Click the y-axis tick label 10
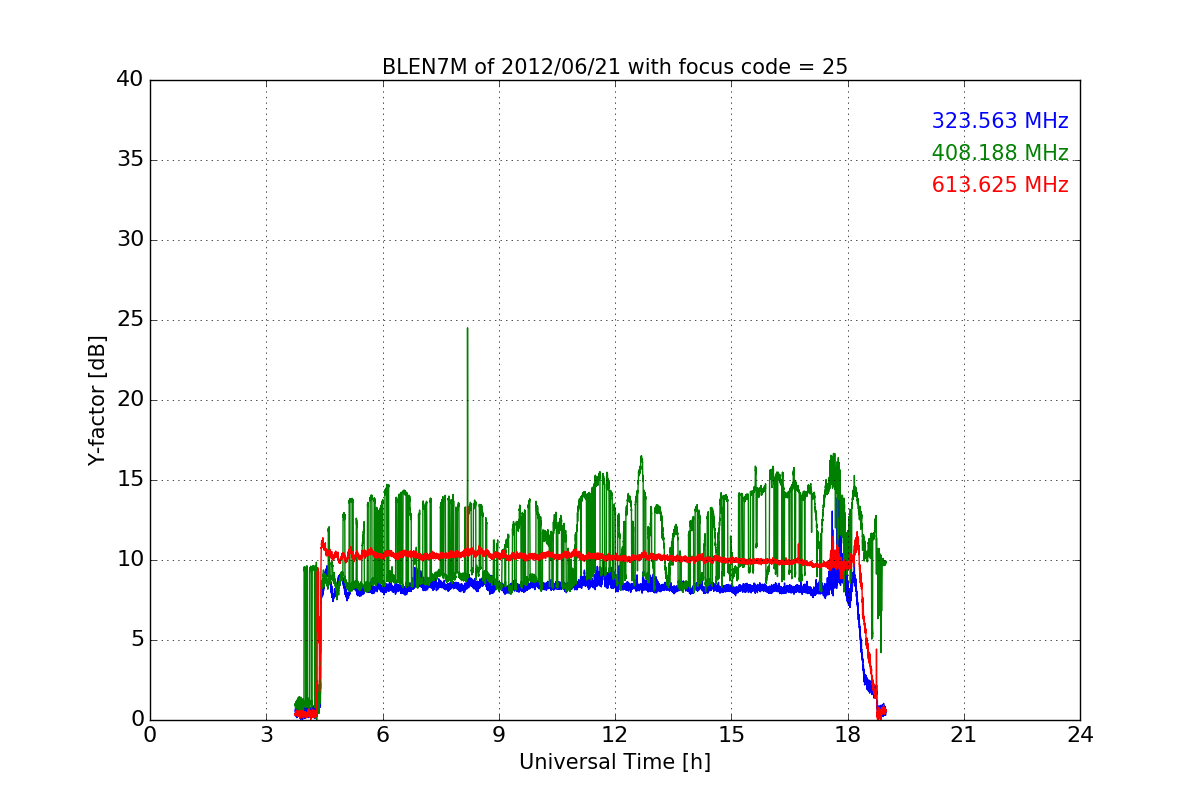The width and height of the screenshot is (1200, 800). [x=129, y=560]
